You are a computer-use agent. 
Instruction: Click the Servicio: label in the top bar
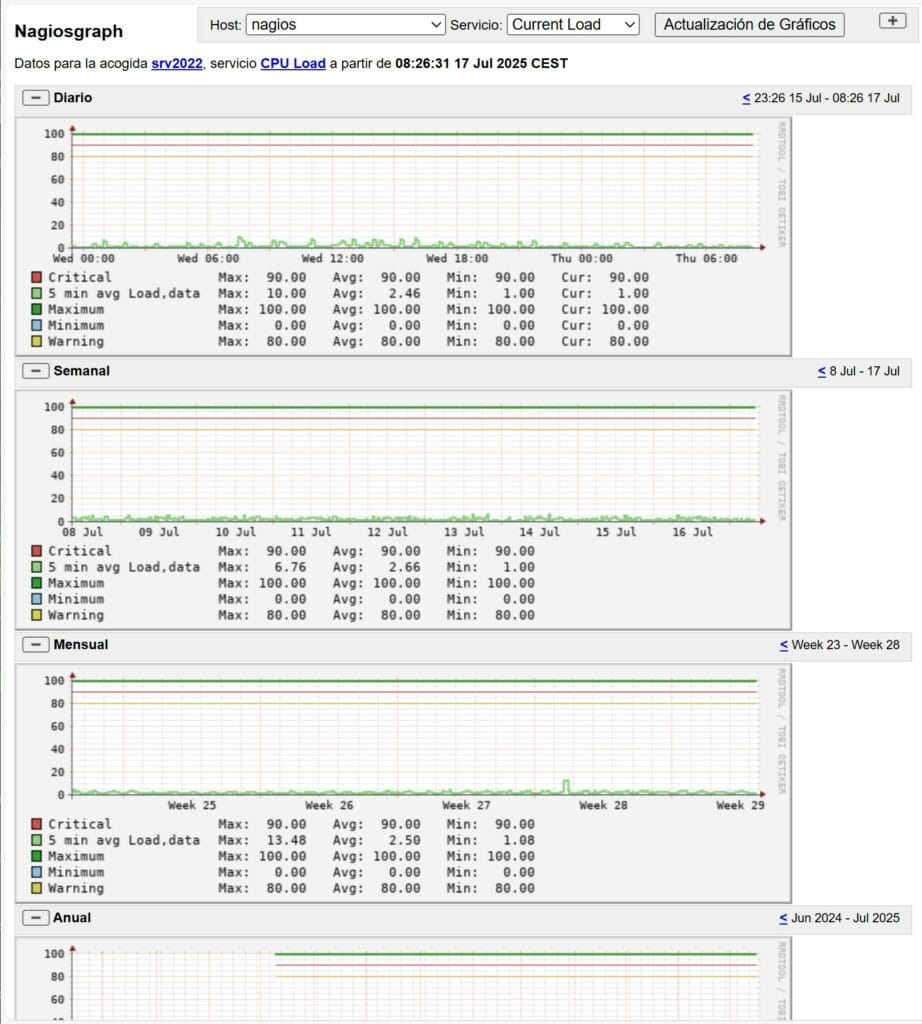(x=476, y=25)
